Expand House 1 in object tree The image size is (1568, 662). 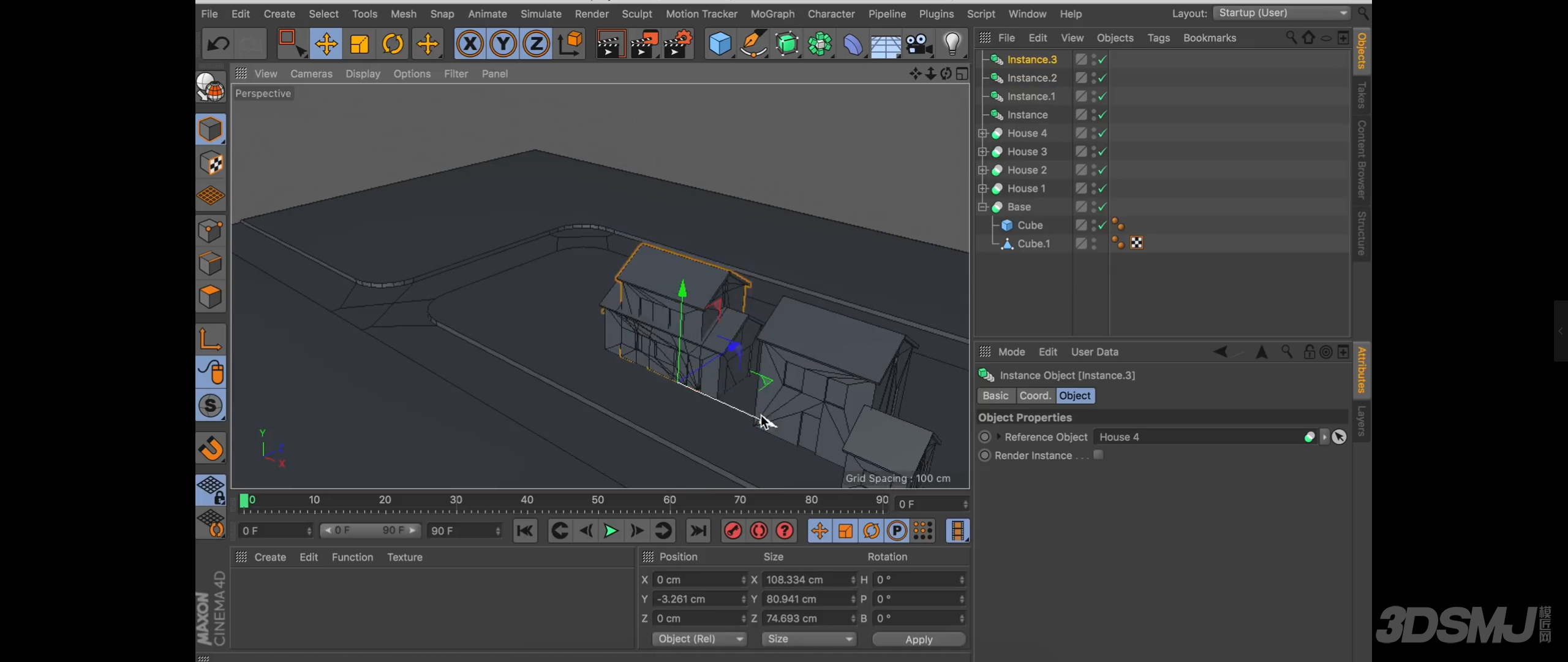tap(982, 188)
